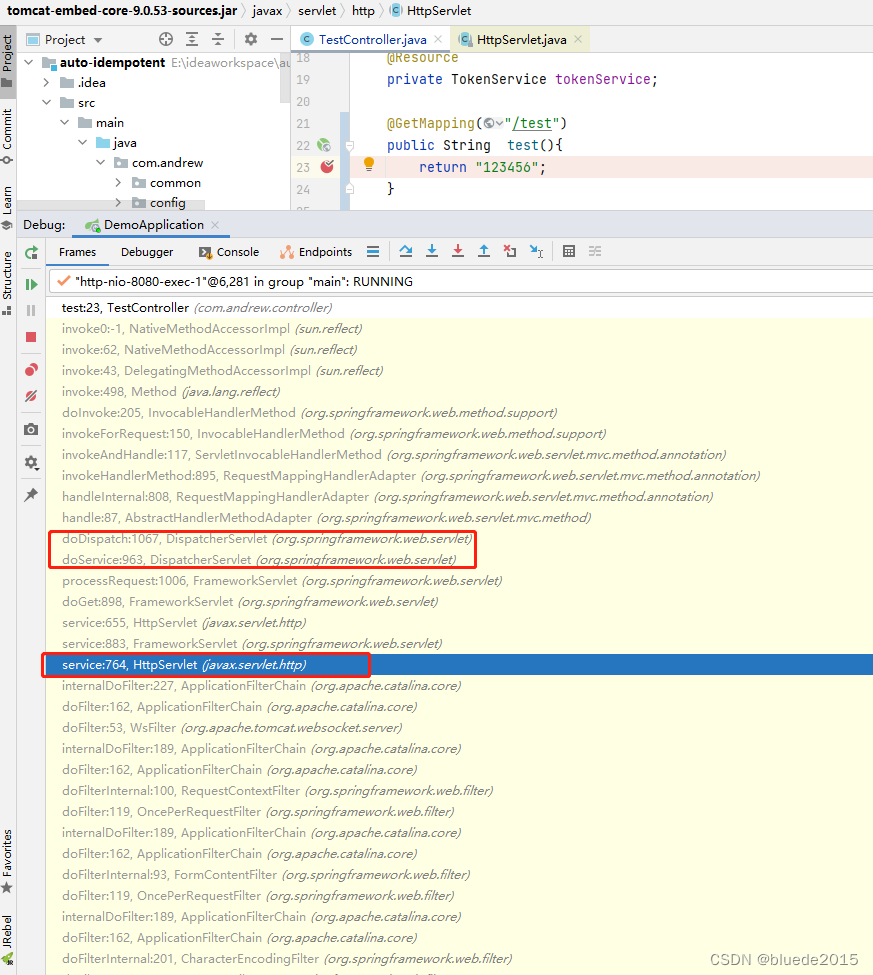The width and height of the screenshot is (873, 975).
Task: Collapse the auto-idempotent project node
Action: (29, 62)
